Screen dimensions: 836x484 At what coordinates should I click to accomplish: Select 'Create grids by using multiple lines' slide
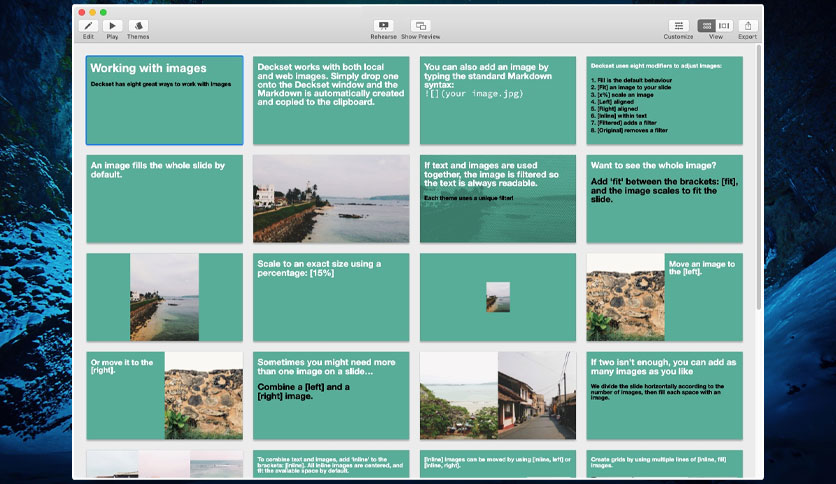coord(664,464)
